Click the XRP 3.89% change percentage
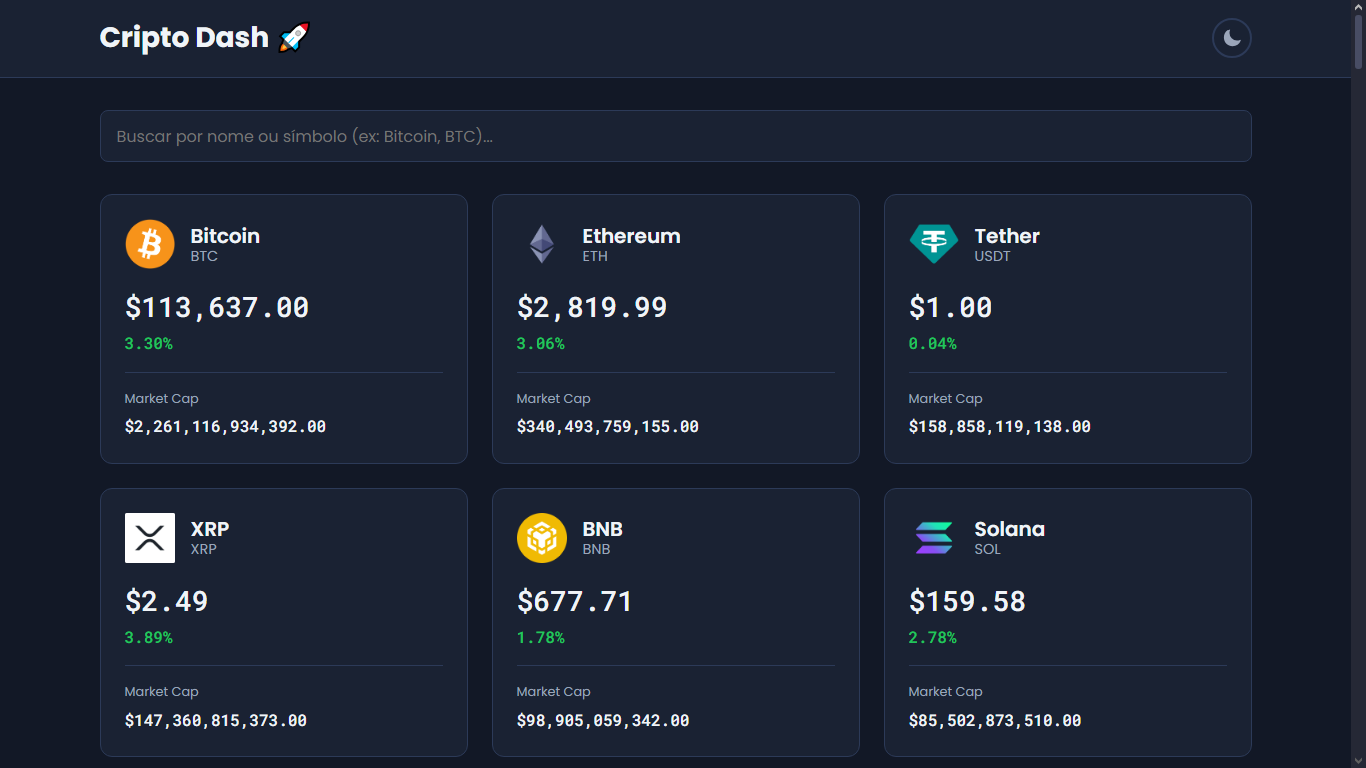 tap(148, 638)
